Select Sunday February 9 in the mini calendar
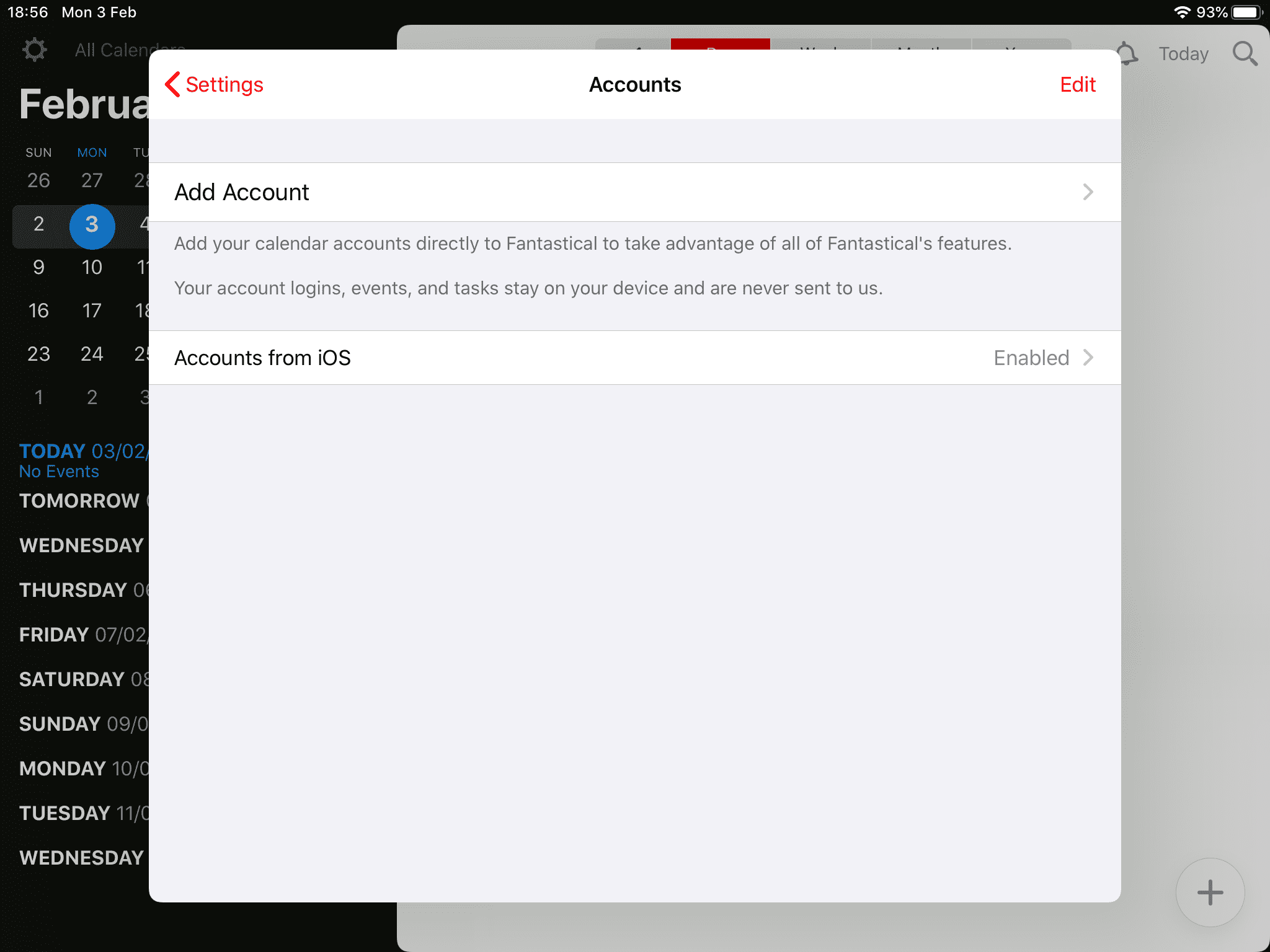Viewport: 1270px width, 952px height. tap(38, 267)
